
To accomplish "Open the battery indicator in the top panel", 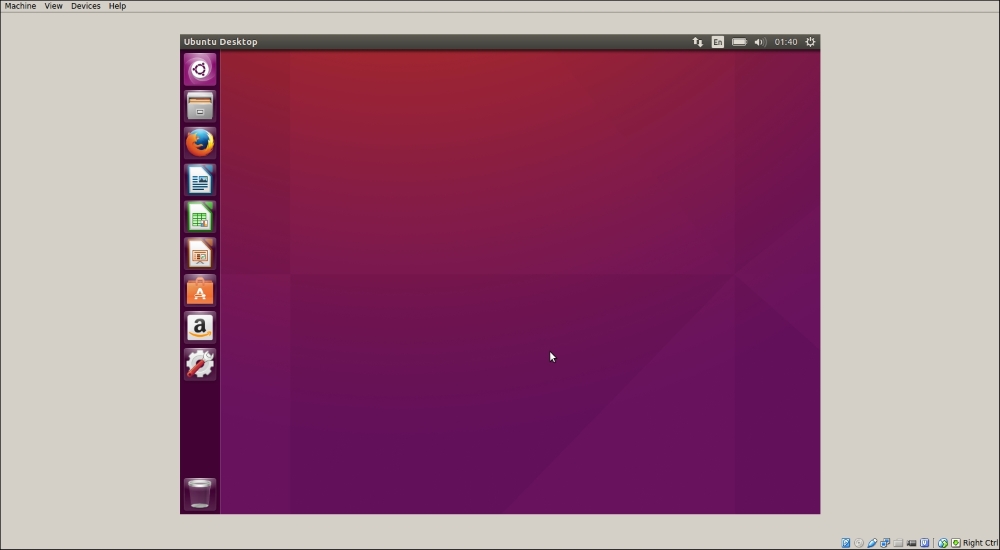I will pos(739,42).
